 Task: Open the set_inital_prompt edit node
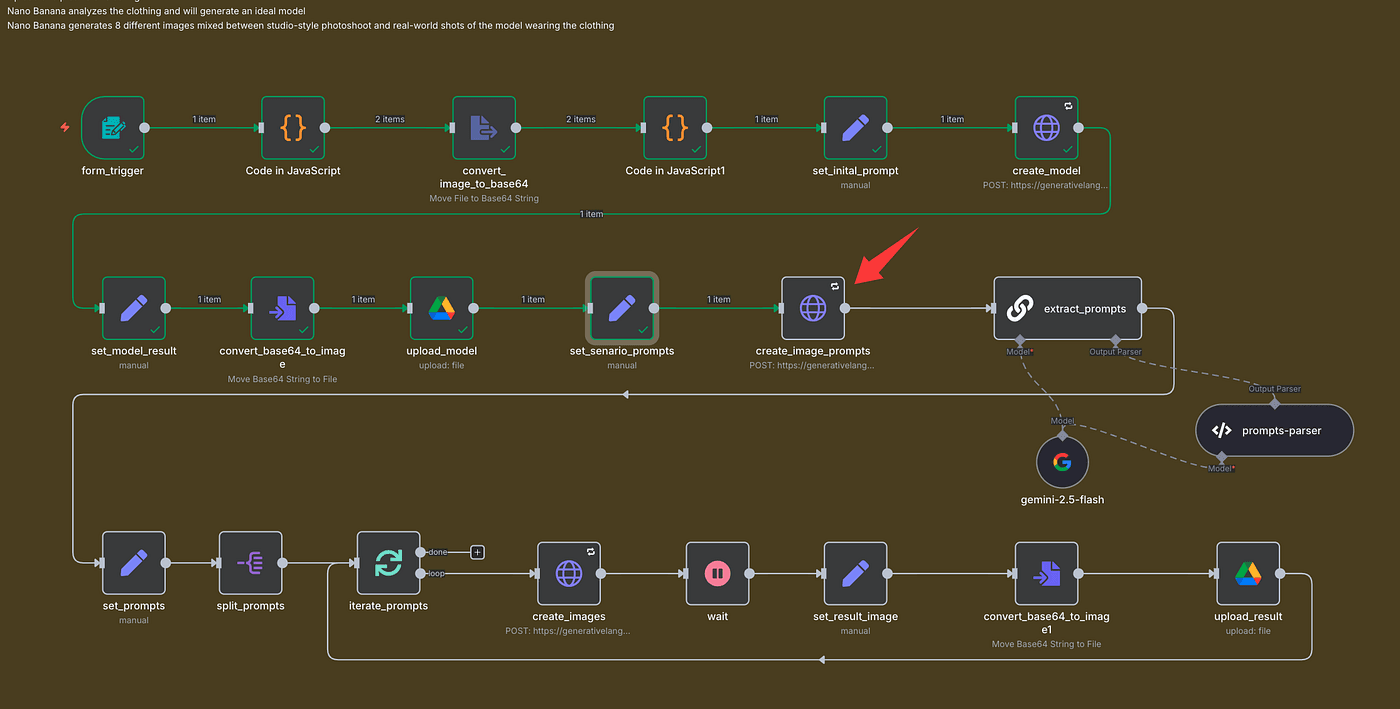[x=855, y=128]
